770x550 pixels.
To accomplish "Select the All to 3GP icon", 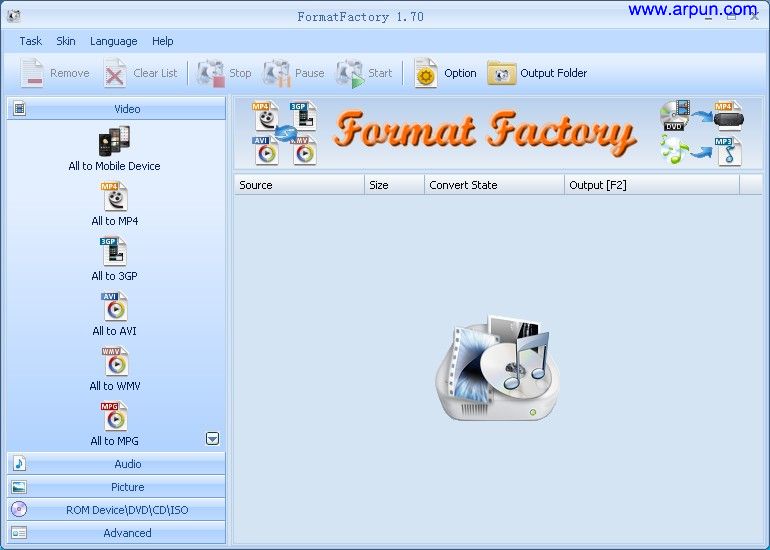I will pyautogui.click(x=114, y=251).
